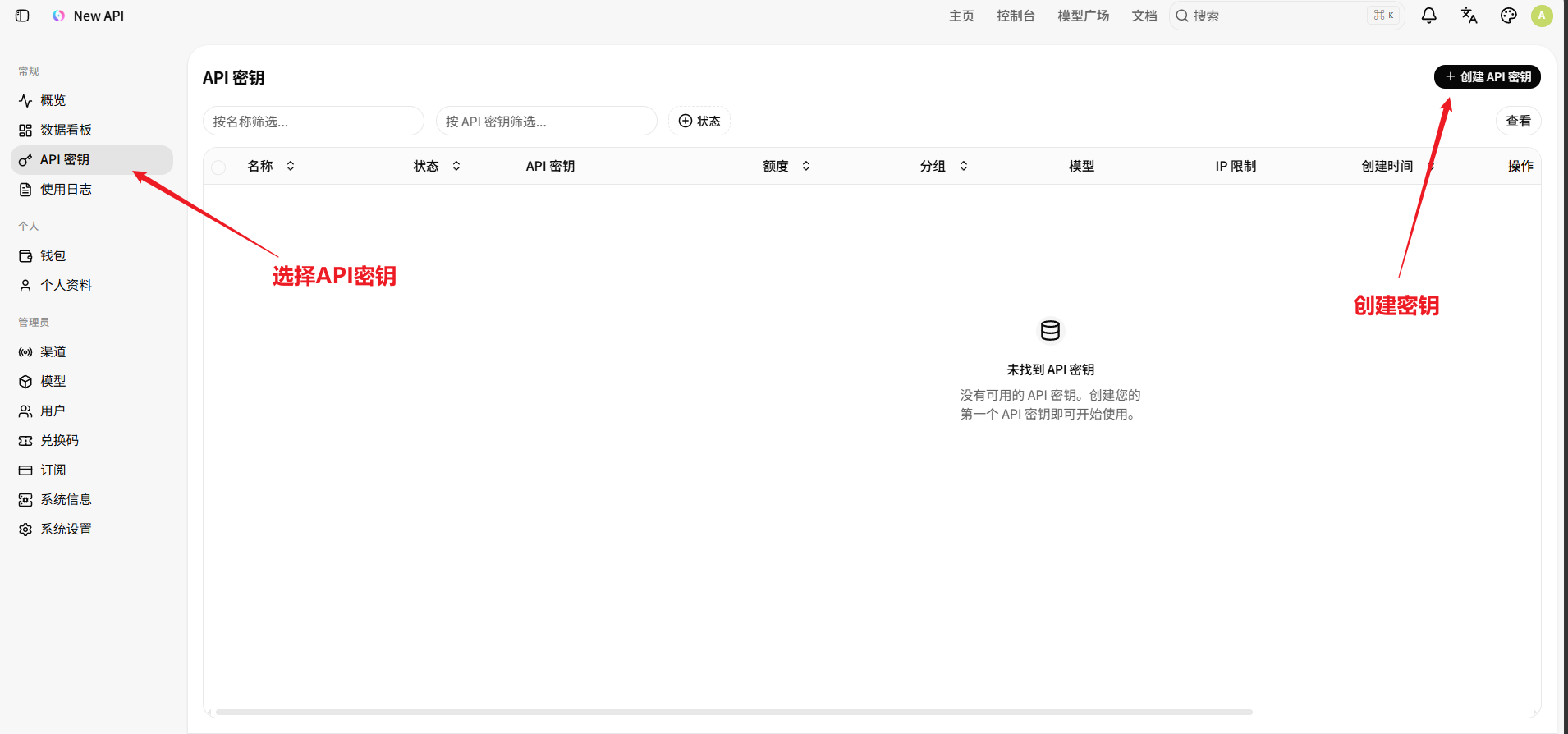Click the 模型 column header in table
Screen dimensions: 1568x734
click(1081, 166)
